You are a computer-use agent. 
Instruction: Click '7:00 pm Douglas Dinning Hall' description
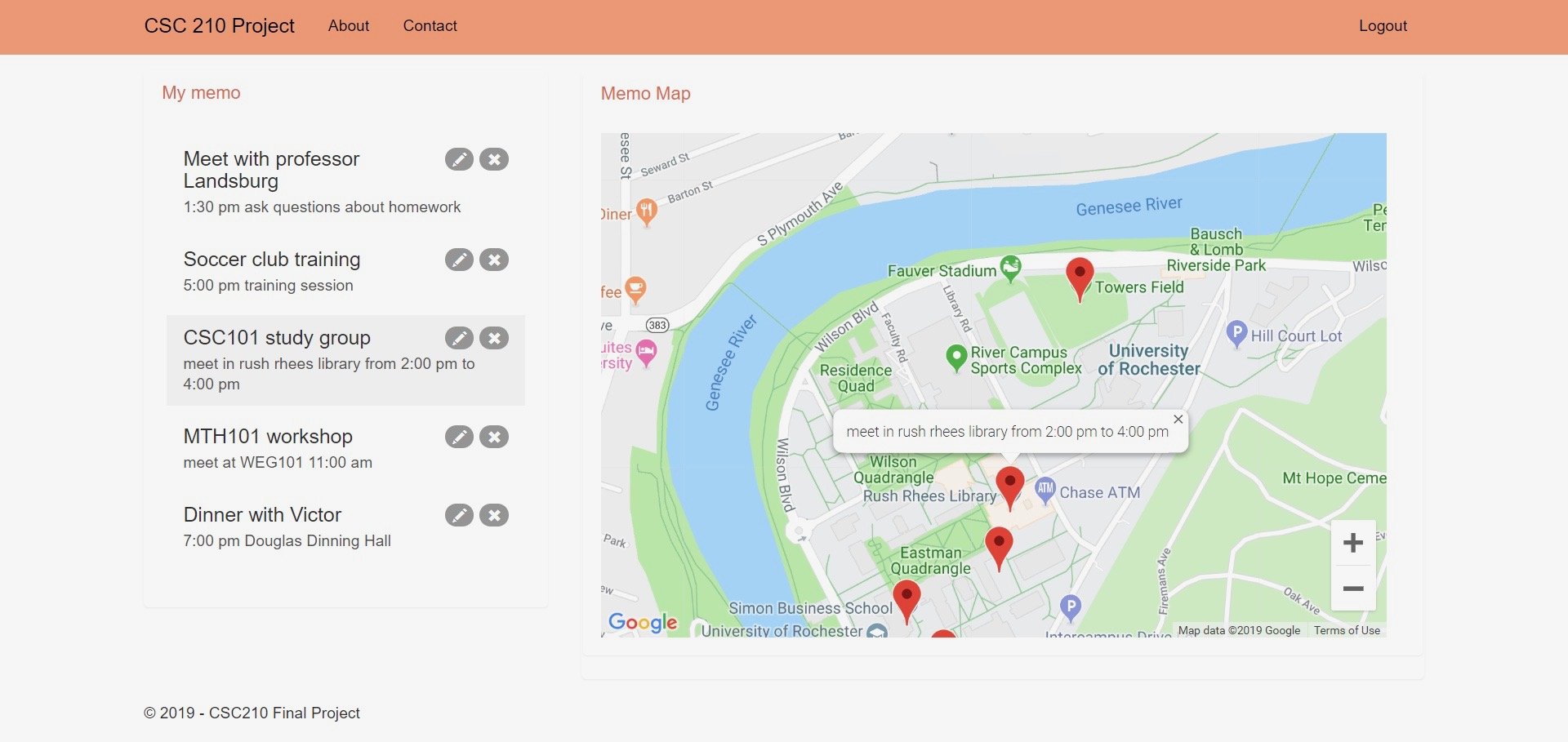(x=287, y=541)
